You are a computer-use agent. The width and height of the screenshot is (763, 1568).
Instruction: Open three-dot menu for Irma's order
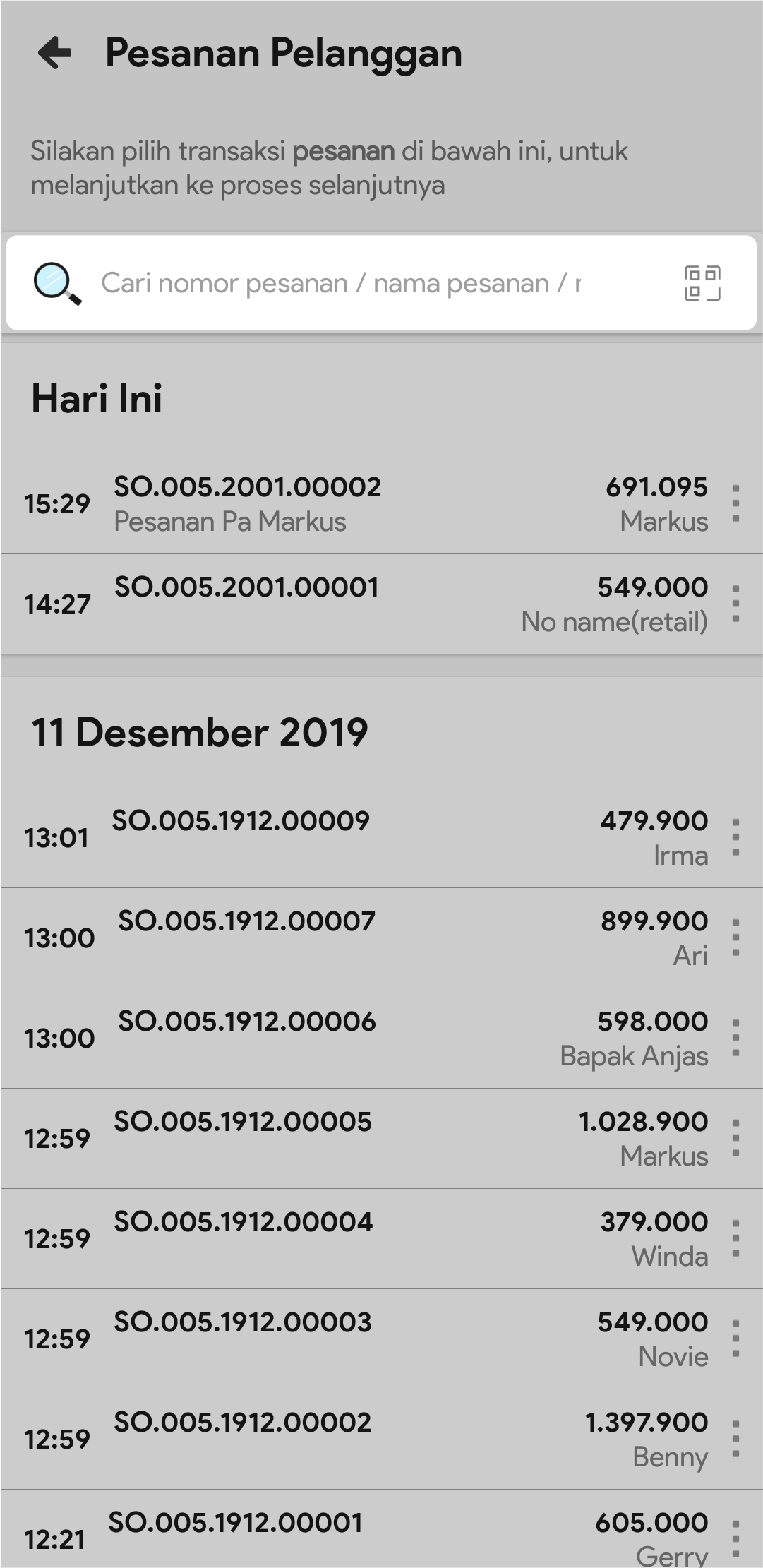735,838
